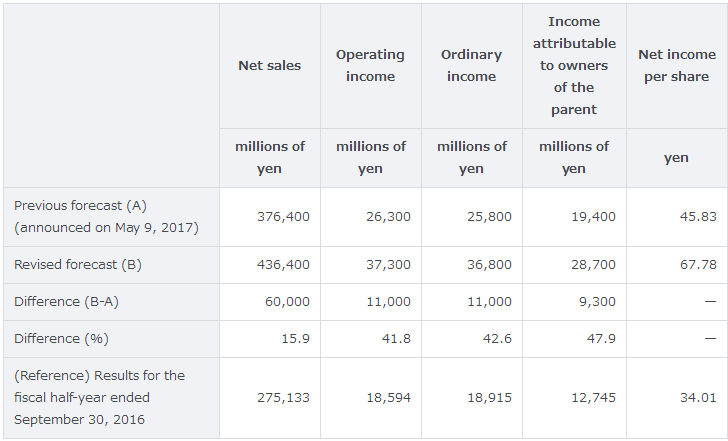Click the Net sales column header
The height and width of the screenshot is (441, 728).
[x=269, y=65]
